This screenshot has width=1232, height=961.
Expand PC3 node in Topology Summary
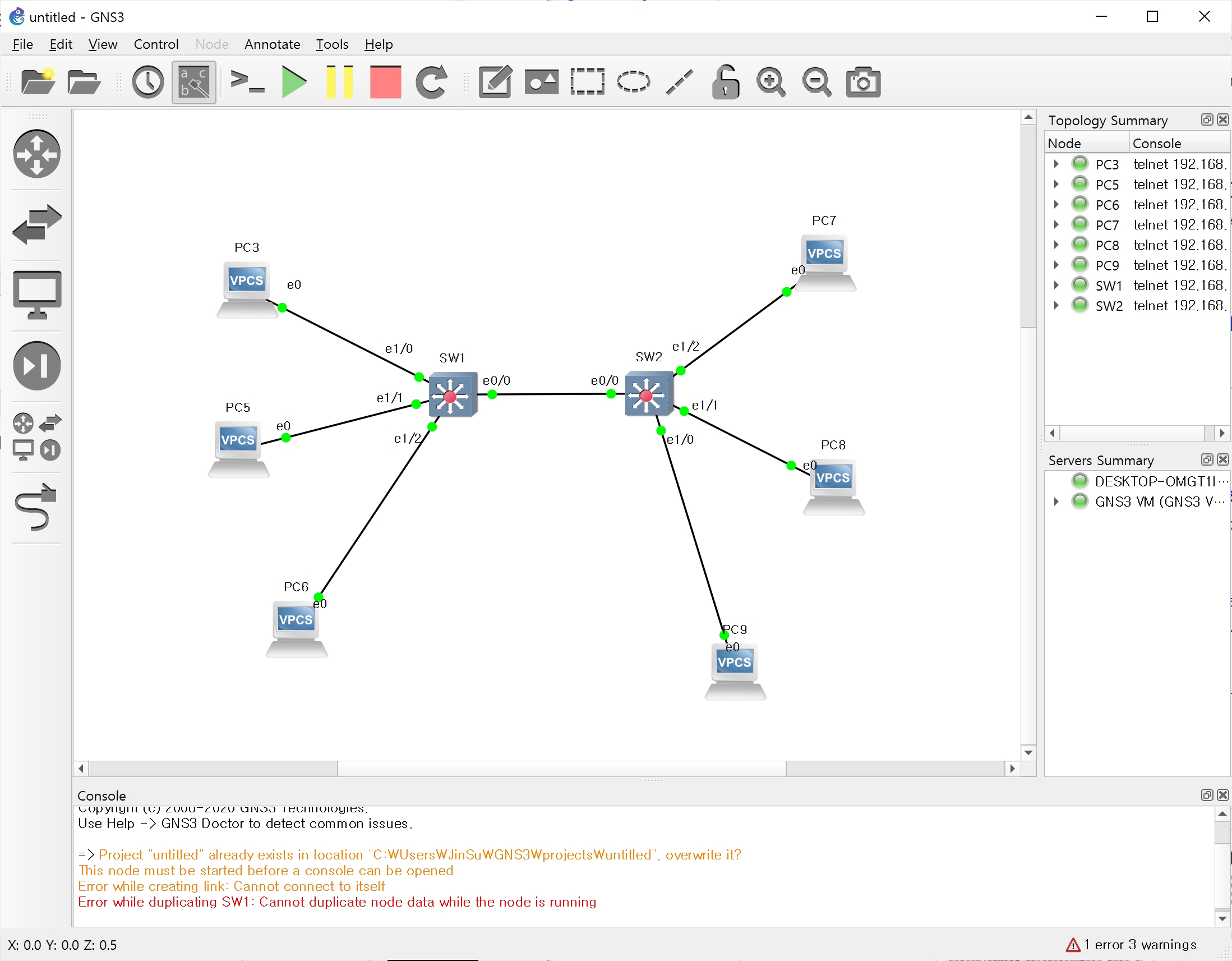(1056, 164)
